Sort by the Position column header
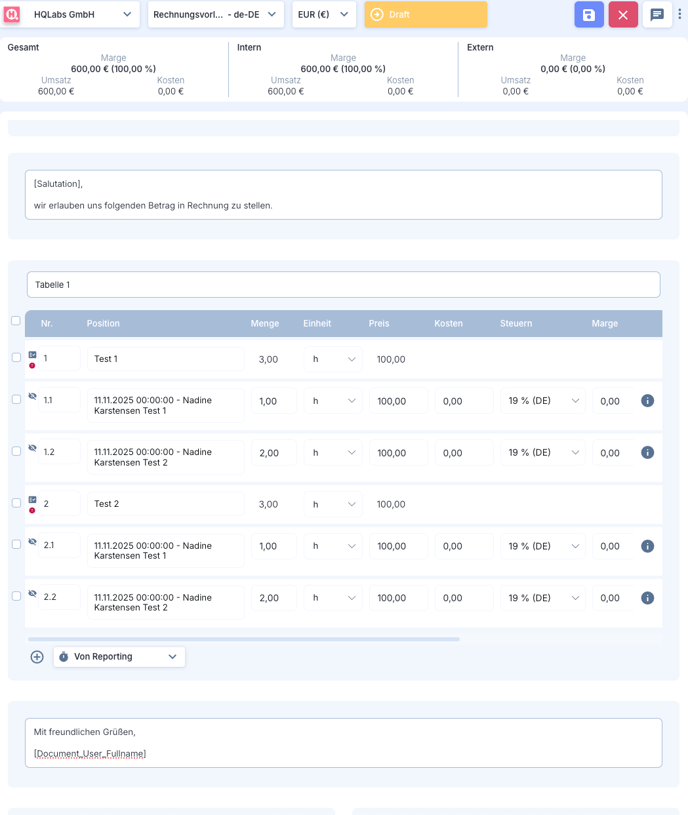This screenshot has width=688, height=815. [x=103, y=324]
